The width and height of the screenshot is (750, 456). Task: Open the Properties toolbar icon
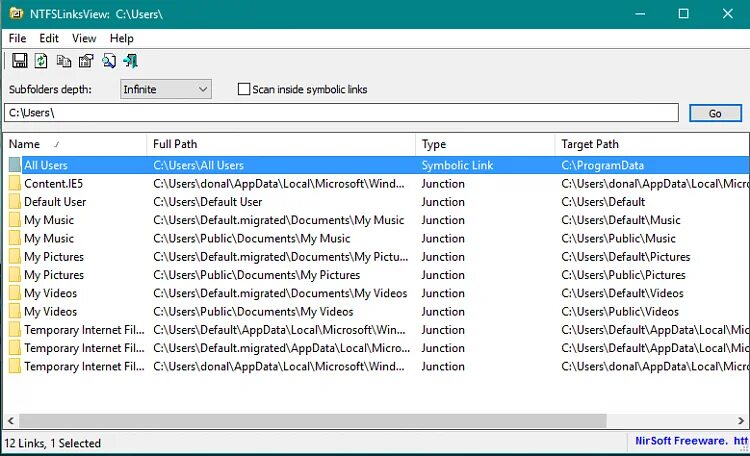[x=86, y=61]
